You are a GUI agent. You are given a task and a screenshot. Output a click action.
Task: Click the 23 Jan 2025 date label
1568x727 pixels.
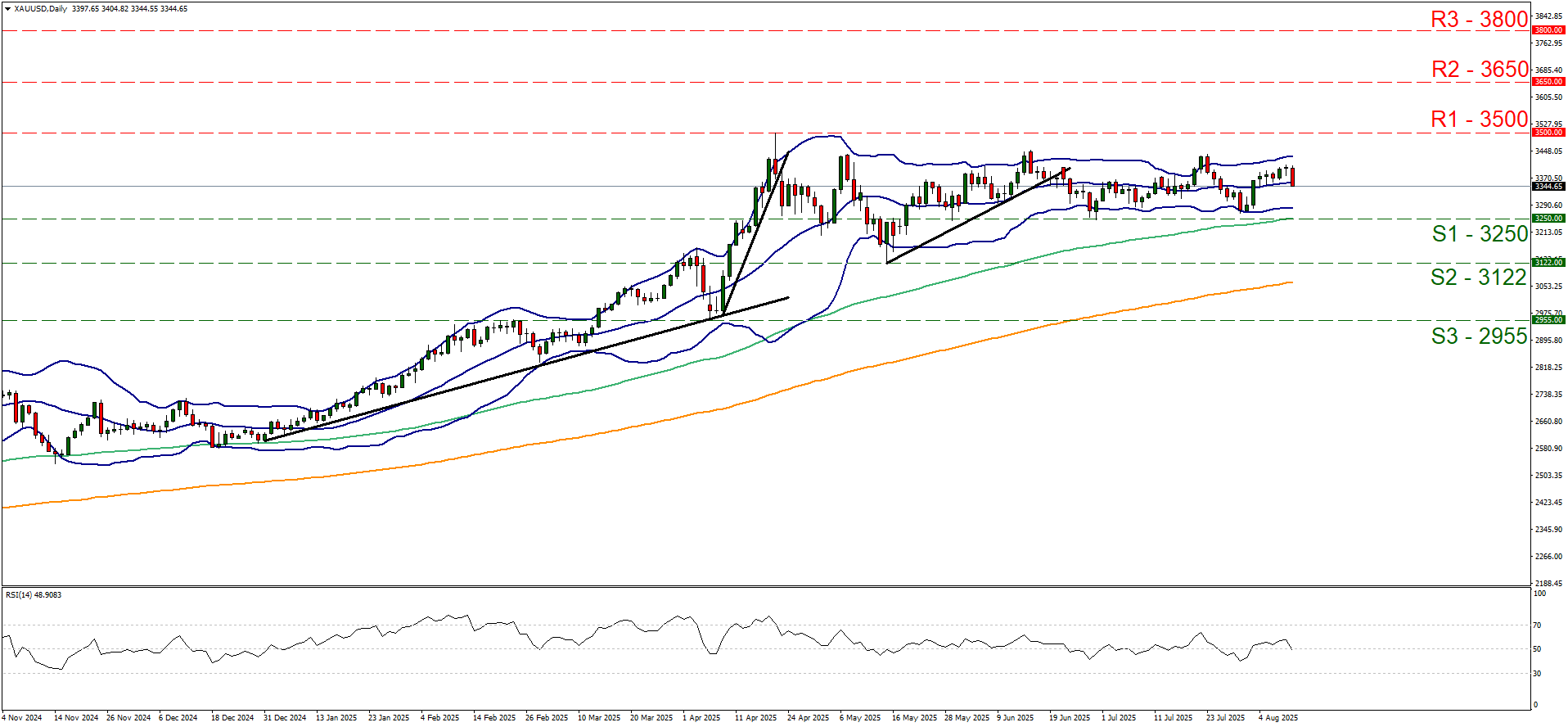pos(389,718)
